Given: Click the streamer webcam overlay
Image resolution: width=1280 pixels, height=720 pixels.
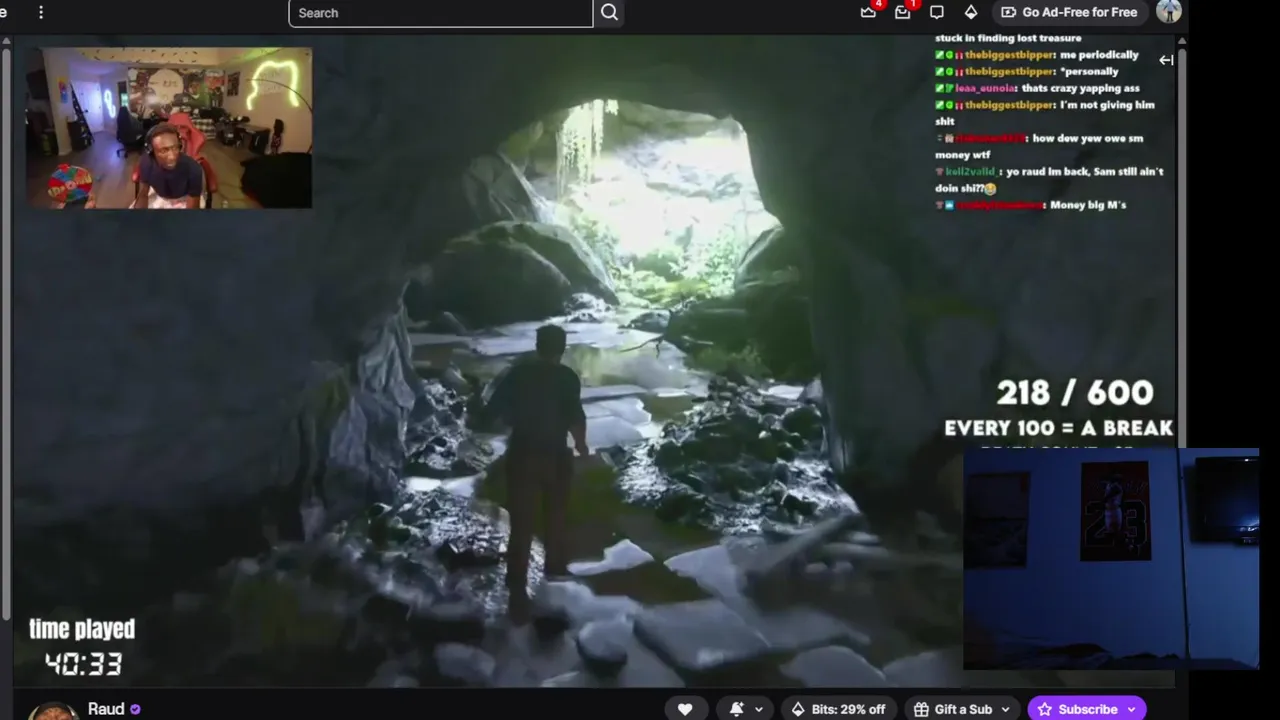Looking at the screenshot, I should [x=169, y=128].
